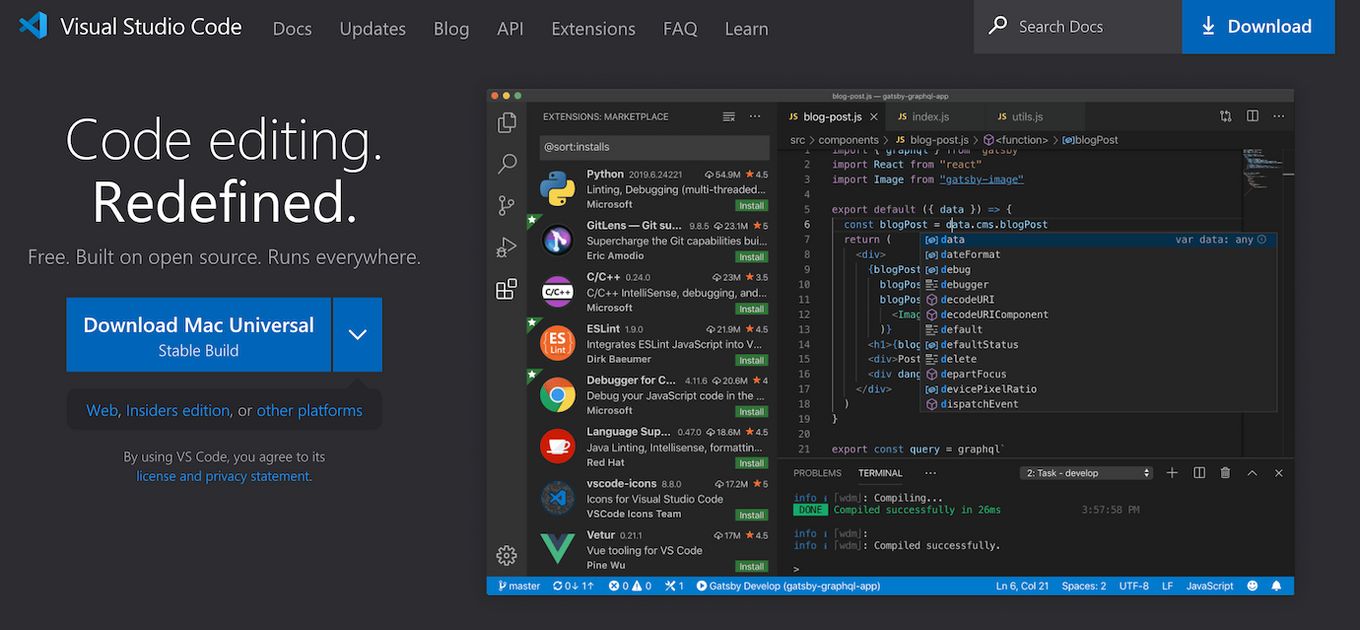Install the Python extension
This screenshot has height=630, width=1360.
coord(752,205)
